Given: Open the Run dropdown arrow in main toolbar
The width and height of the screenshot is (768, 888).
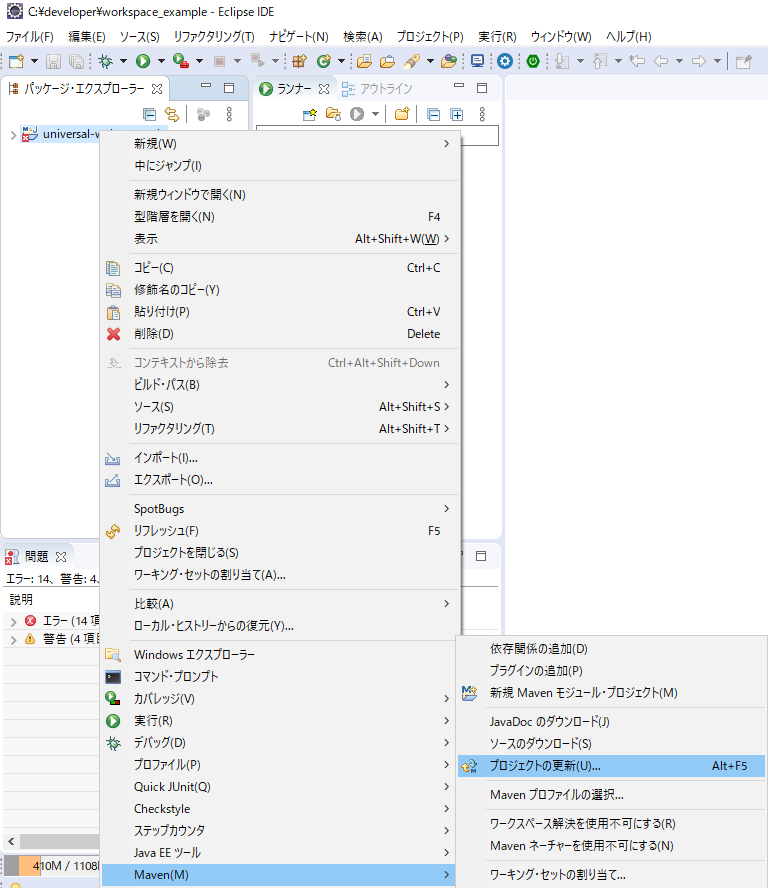Looking at the screenshot, I should tap(161, 61).
